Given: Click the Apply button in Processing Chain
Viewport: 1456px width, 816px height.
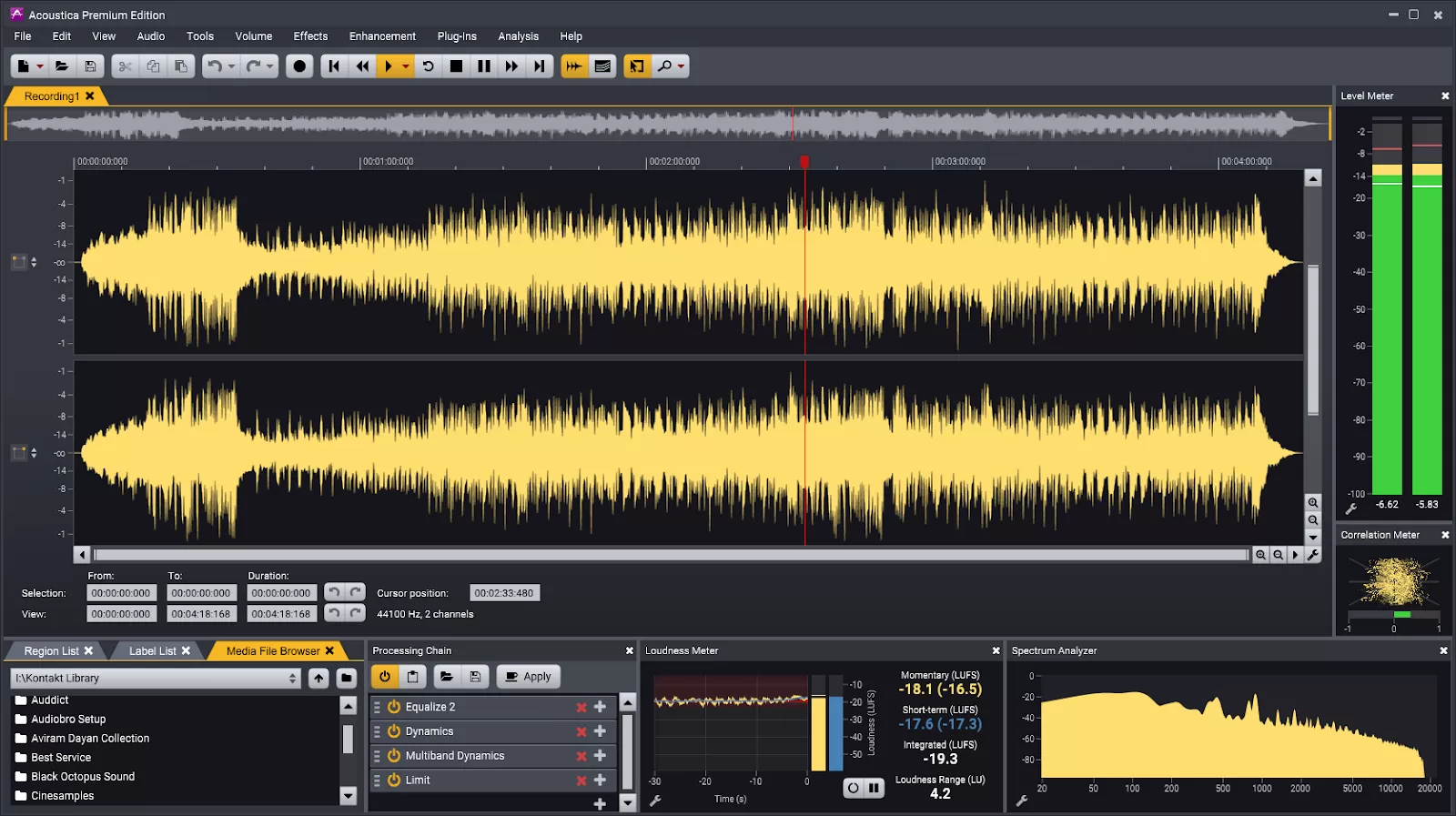Looking at the screenshot, I should coord(528,677).
